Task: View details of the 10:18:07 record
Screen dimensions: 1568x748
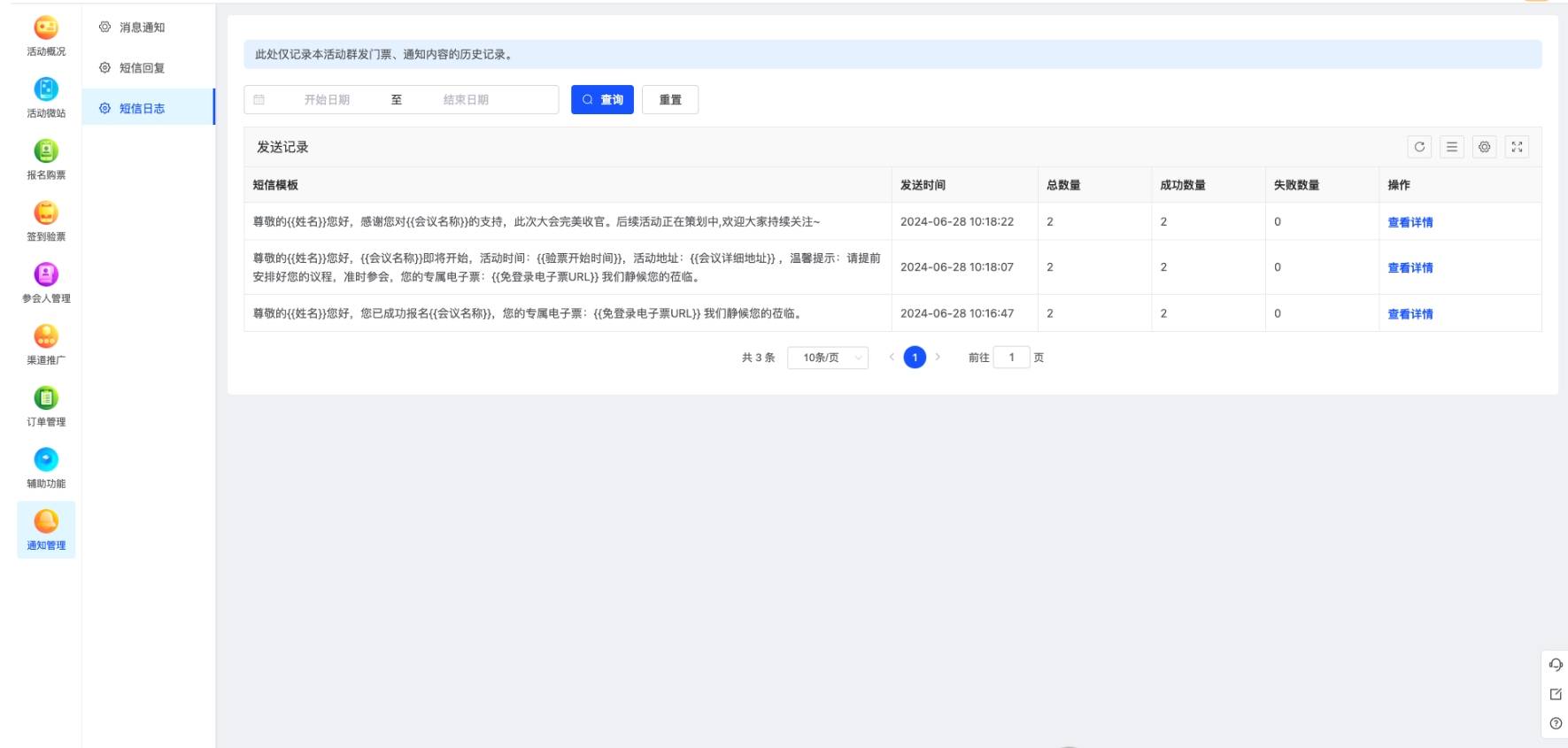Action: (x=1410, y=267)
